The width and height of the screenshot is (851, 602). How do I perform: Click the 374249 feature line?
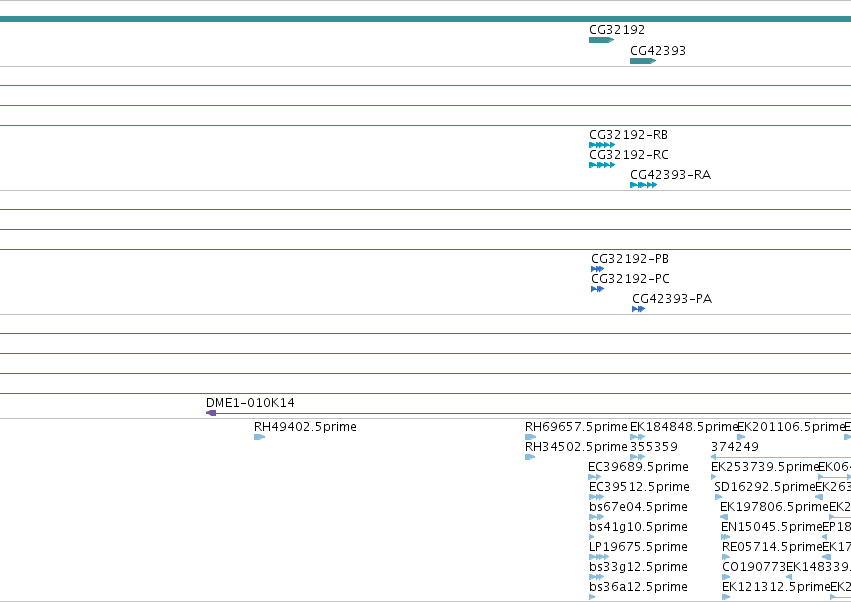click(780, 457)
